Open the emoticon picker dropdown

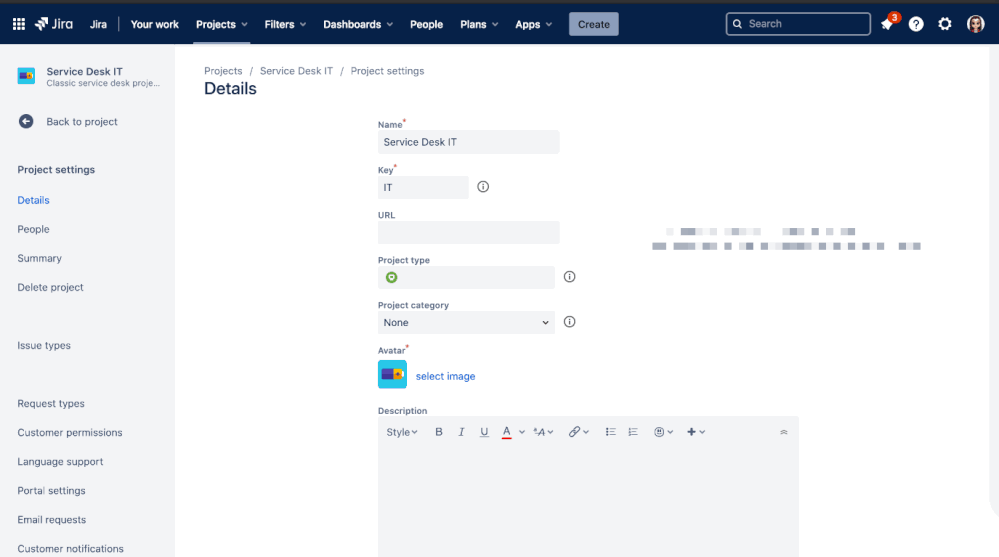click(x=663, y=432)
